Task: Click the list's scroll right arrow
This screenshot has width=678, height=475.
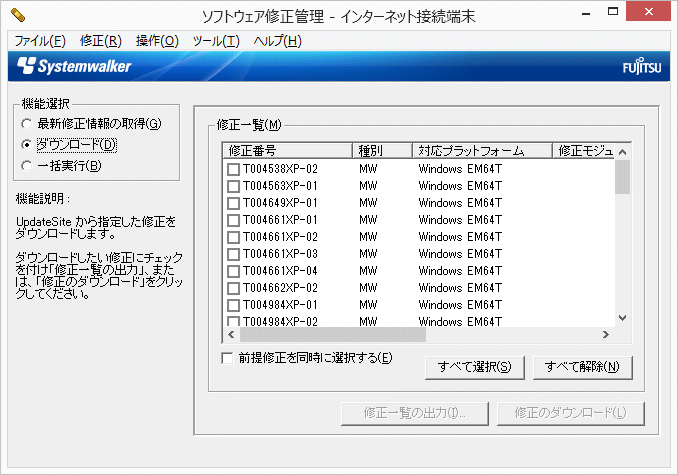Action: point(606,335)
